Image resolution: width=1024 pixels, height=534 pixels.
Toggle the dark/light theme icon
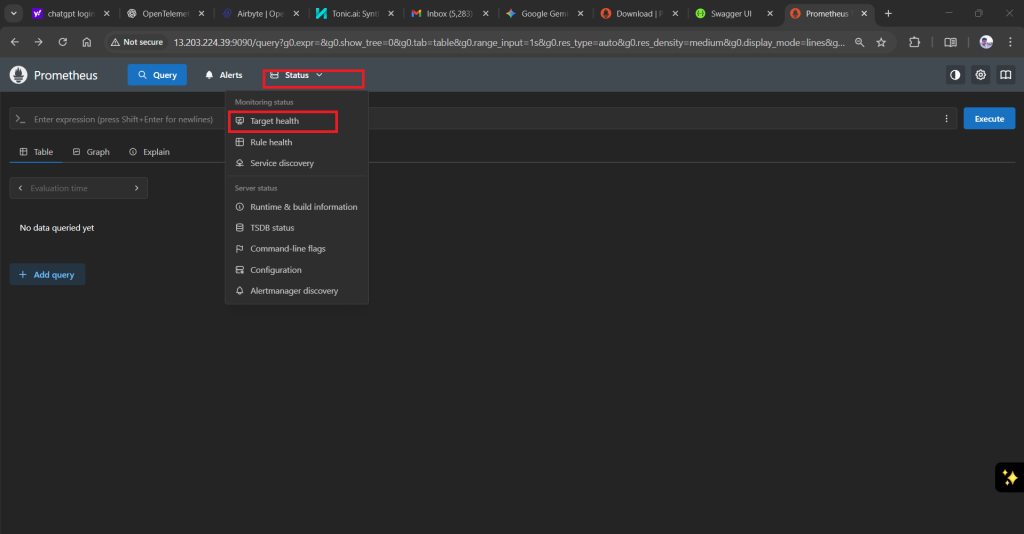point(955,75)
